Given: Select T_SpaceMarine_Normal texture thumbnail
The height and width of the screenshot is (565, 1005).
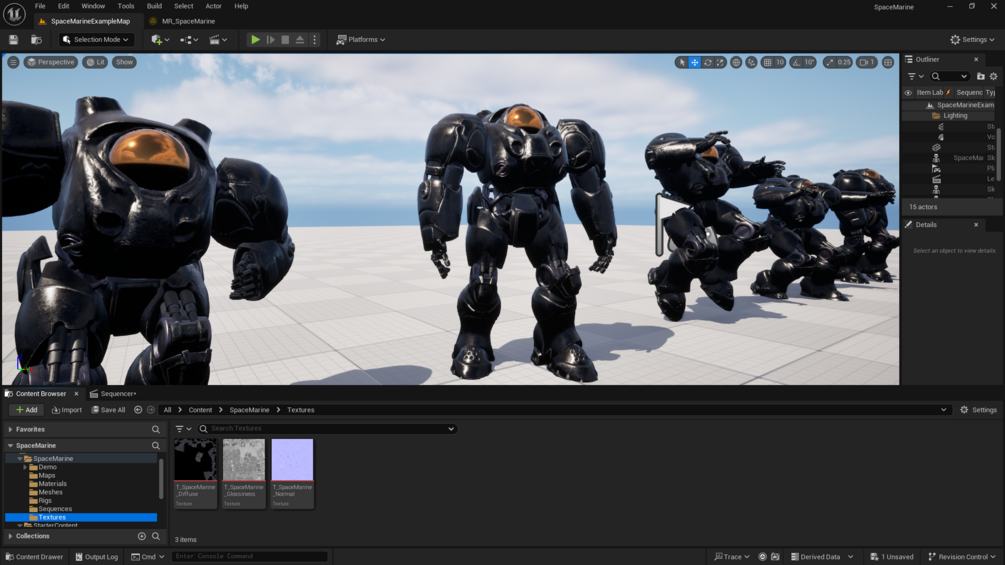Looking at the screenshot, I should (x=292, y=473).
